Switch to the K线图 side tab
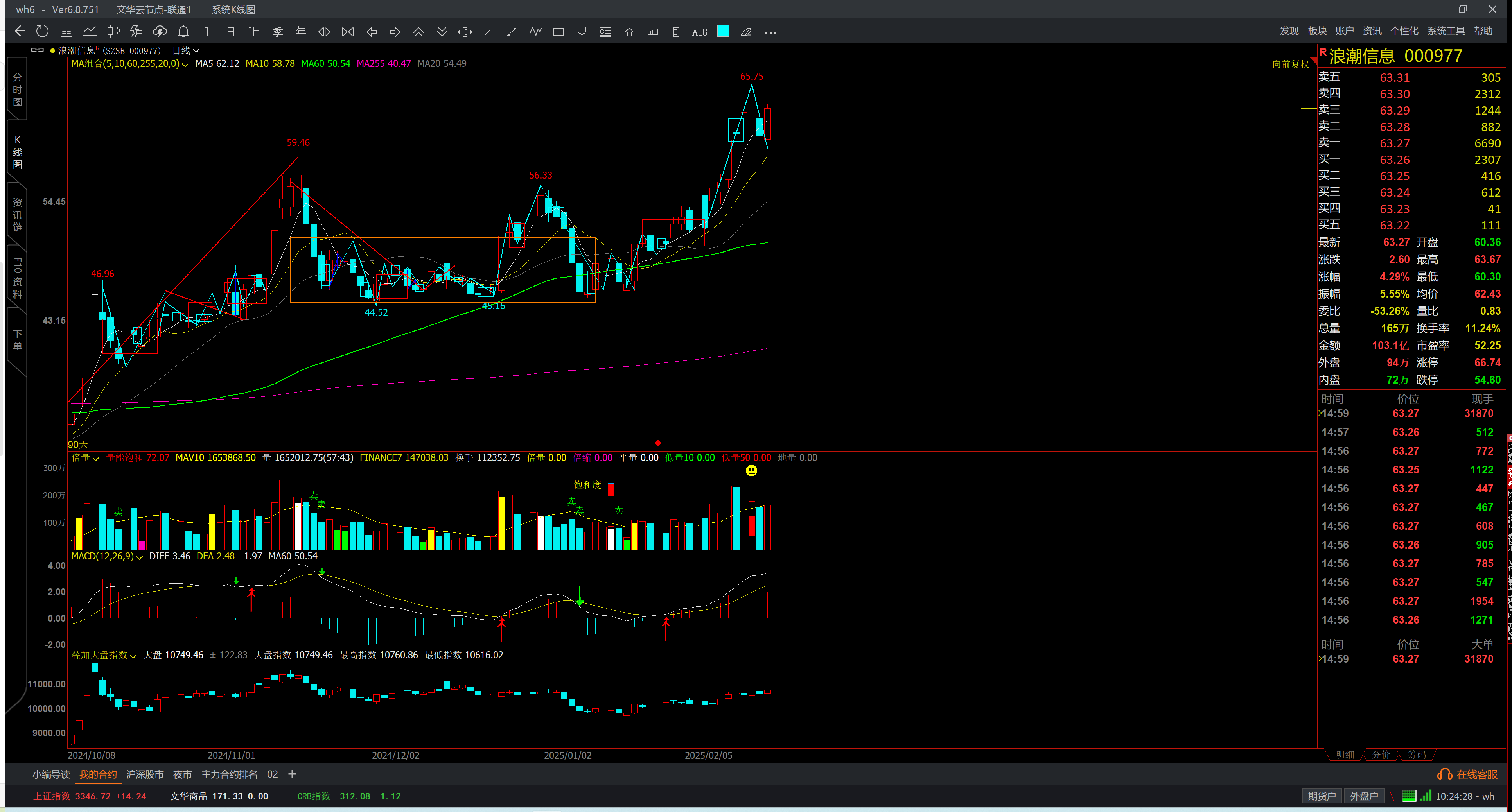This screenshot has height=812, width=1512. [x=18, y=152]
